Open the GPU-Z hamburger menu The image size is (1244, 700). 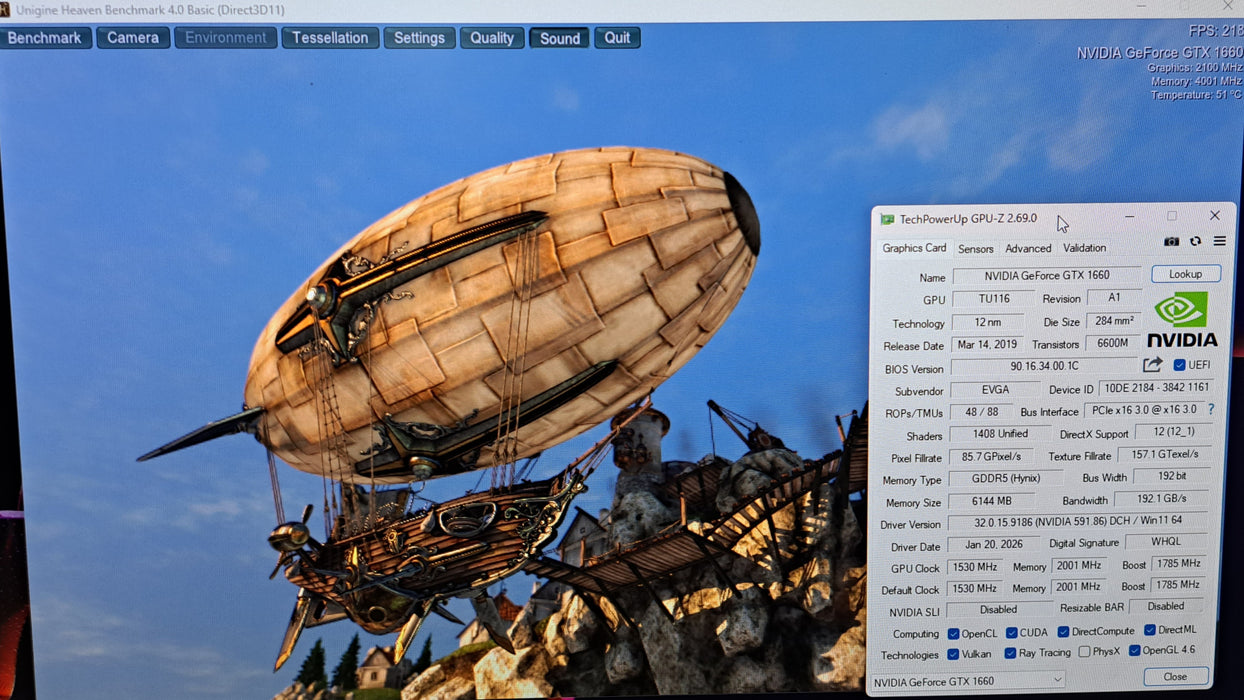coord(1219,241)
